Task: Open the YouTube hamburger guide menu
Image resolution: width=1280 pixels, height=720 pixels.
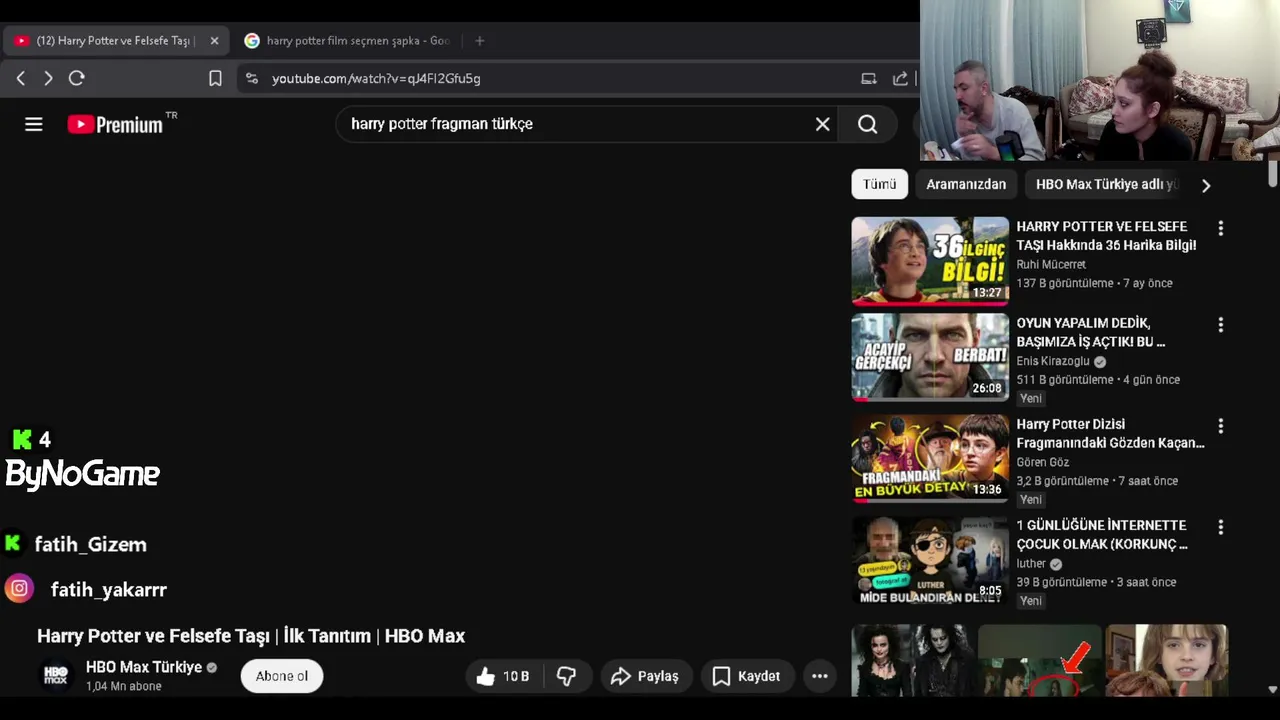Action: click(x=34, y=124)
